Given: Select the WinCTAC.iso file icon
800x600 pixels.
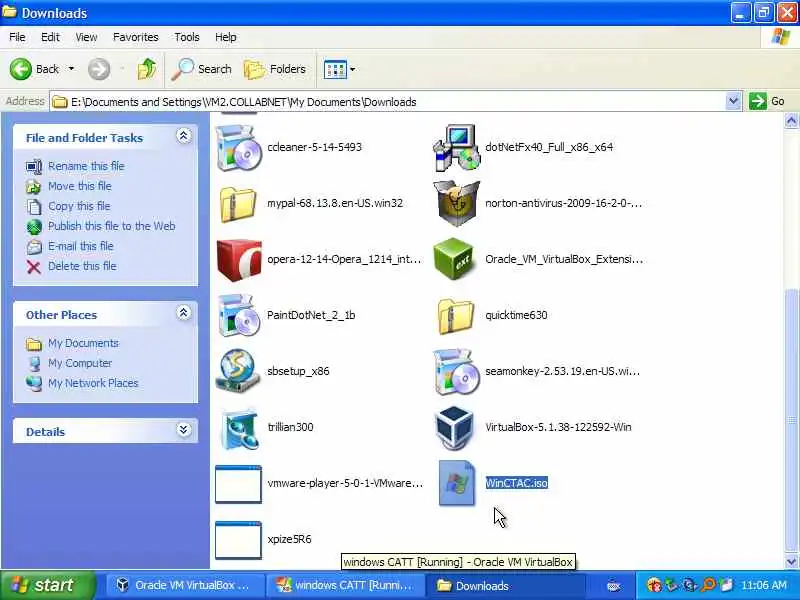Looking at the screenshot, I should [x=456, y=483].
